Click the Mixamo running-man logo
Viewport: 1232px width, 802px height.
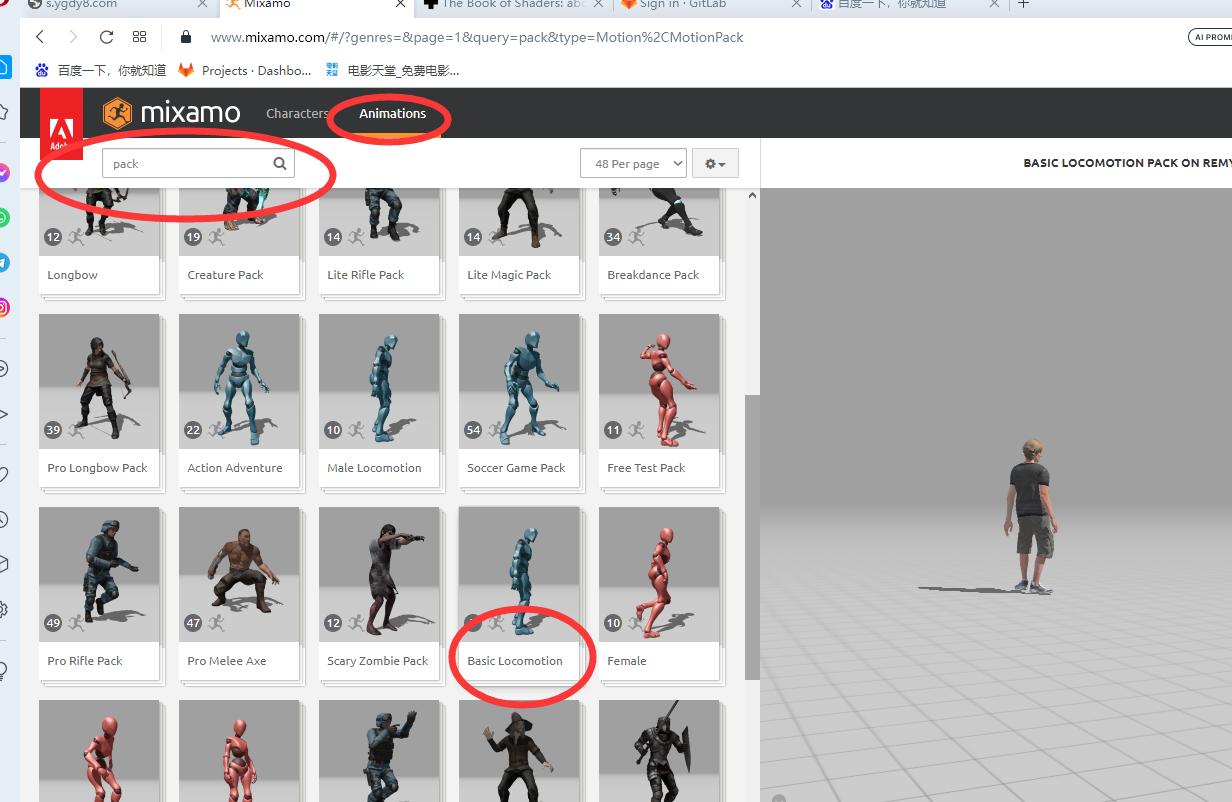point(118,113)
